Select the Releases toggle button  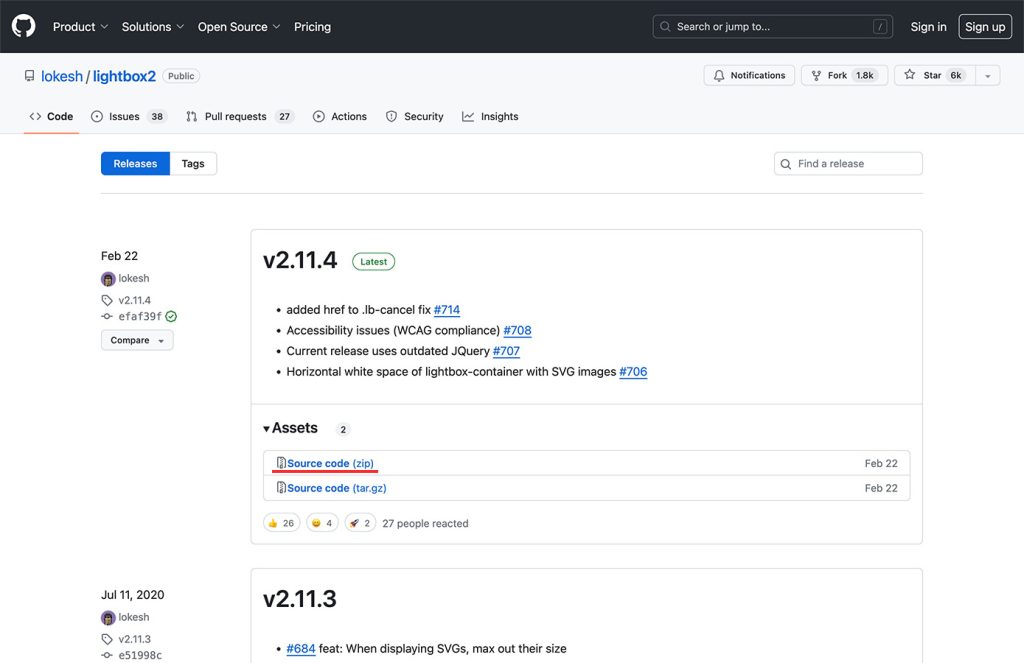[135, 163]
